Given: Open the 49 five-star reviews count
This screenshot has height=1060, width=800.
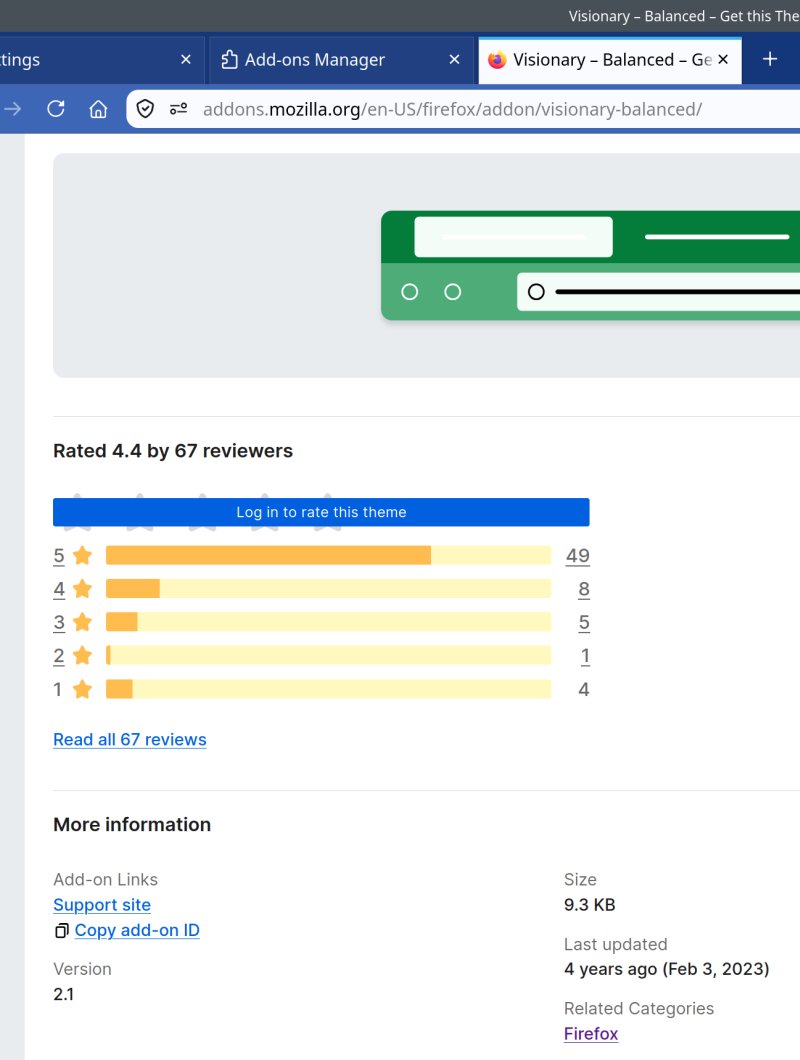Looking at the screenshot, I should (578, 556).
